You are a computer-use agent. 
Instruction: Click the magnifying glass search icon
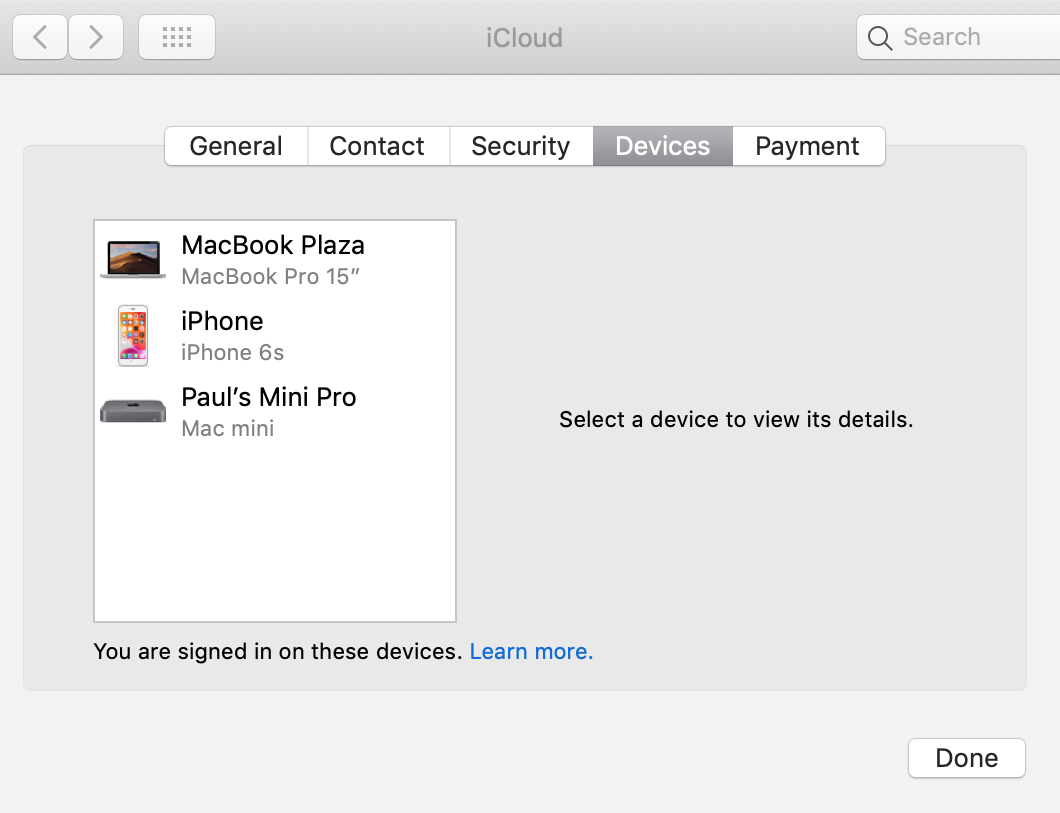pyautogui.click(x=880, y=38)
